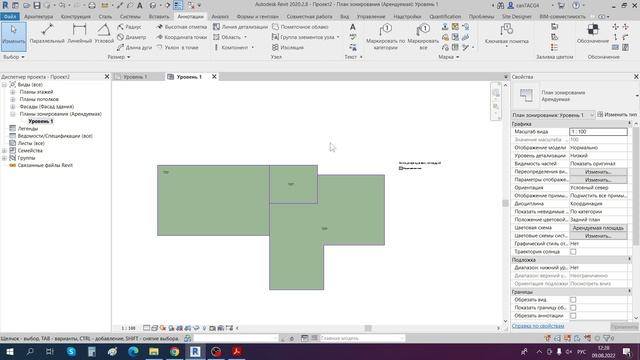Open Adobe Acrobat from taskbar
This screenshot has width=640, height=360.
(x=237, y=351)
